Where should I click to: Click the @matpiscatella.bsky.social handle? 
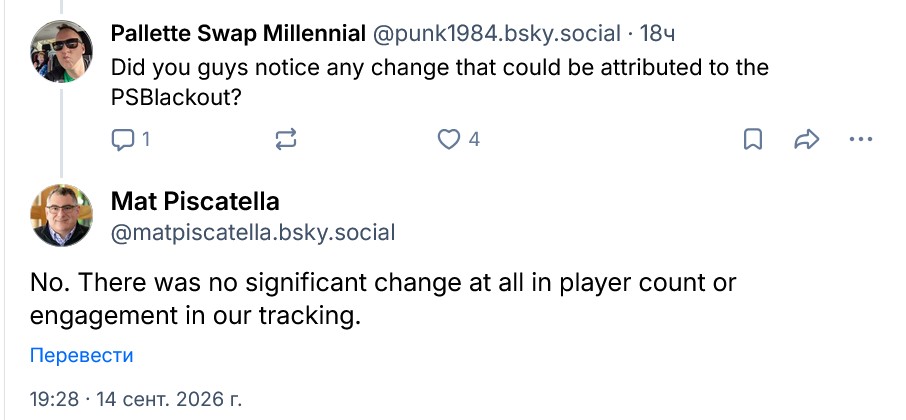(253, 232)
